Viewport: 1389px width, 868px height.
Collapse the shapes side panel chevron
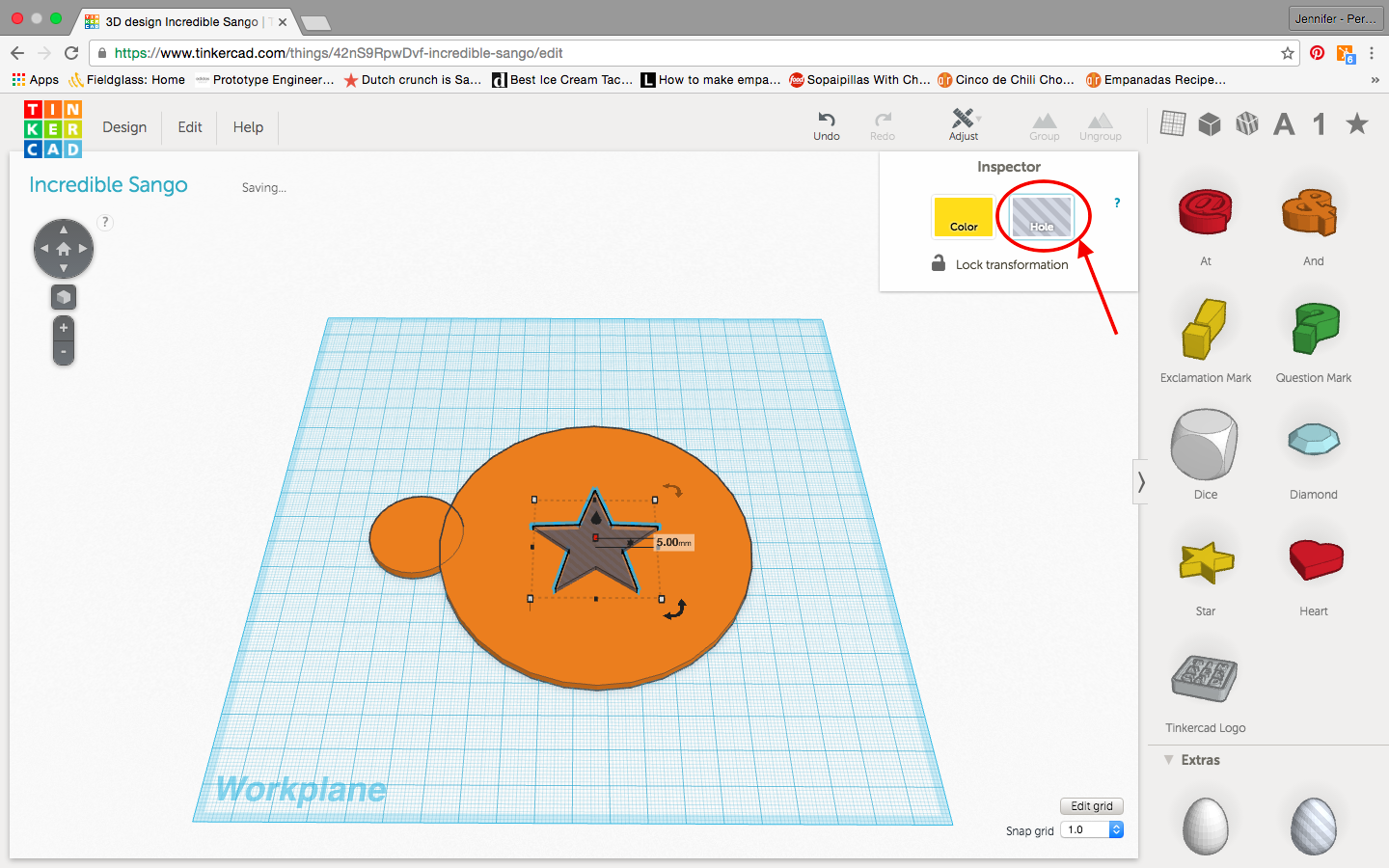click(1141, 481)
